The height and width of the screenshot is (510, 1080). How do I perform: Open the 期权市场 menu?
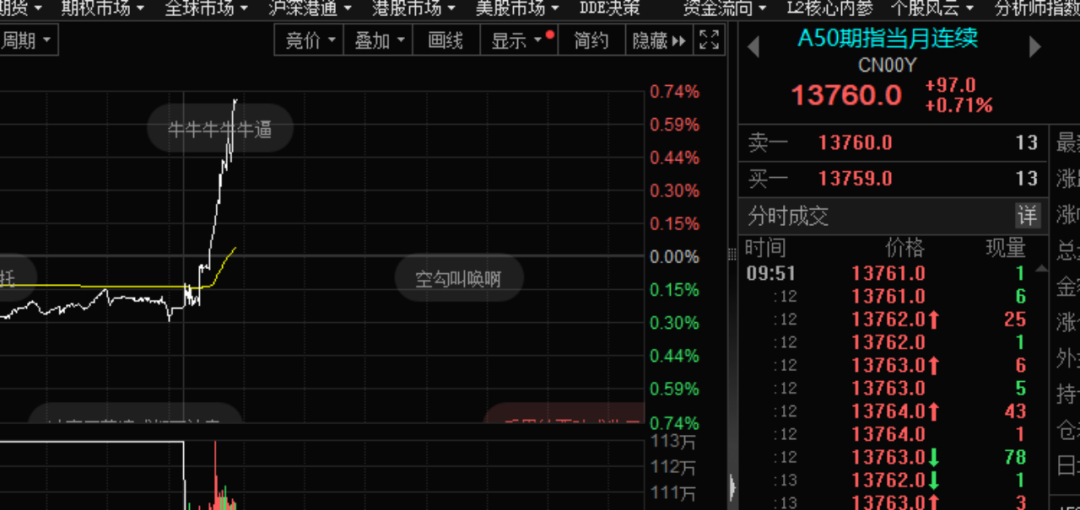click(102, 8)
